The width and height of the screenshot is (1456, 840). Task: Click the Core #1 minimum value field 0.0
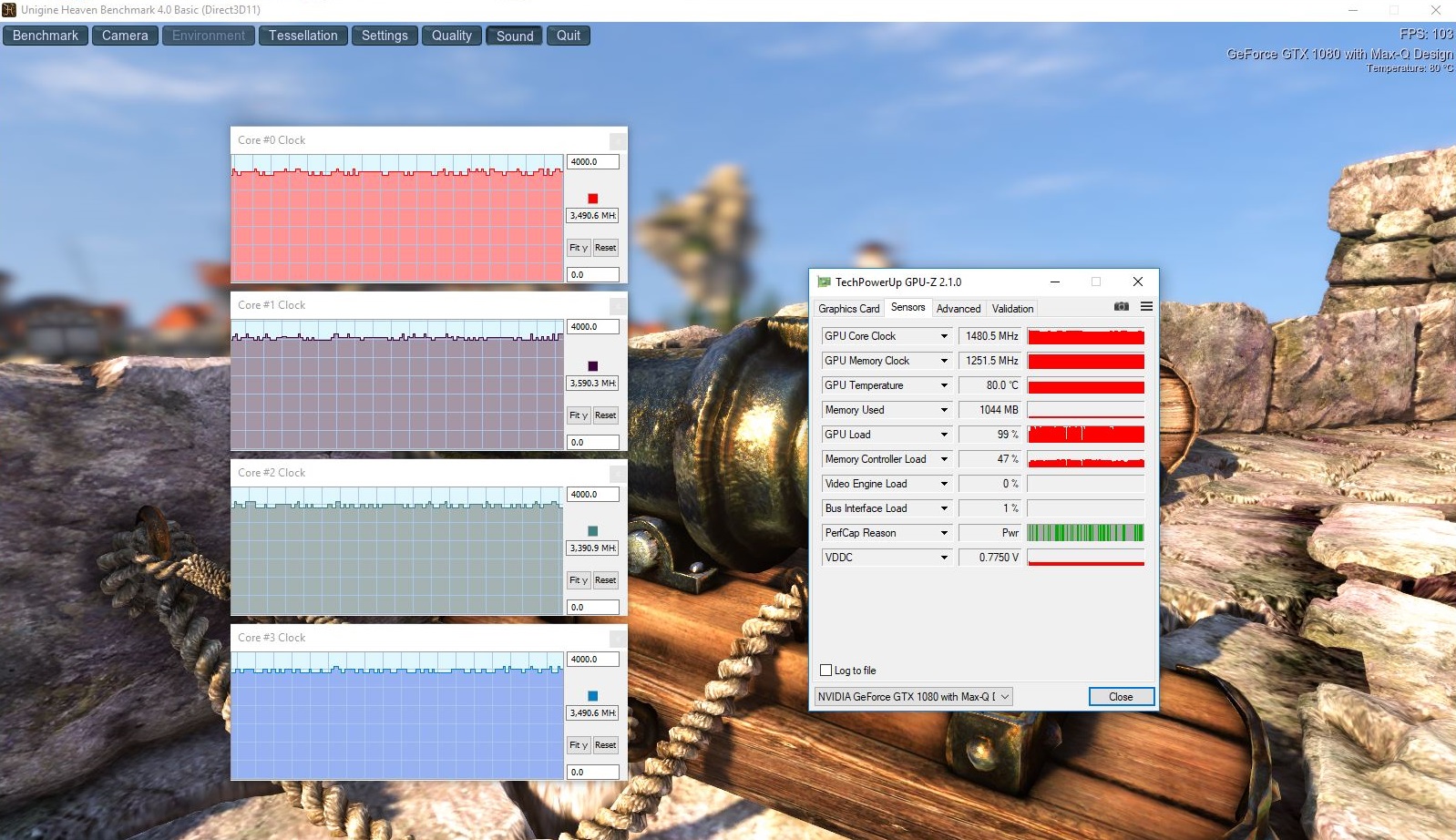point(593,442)
